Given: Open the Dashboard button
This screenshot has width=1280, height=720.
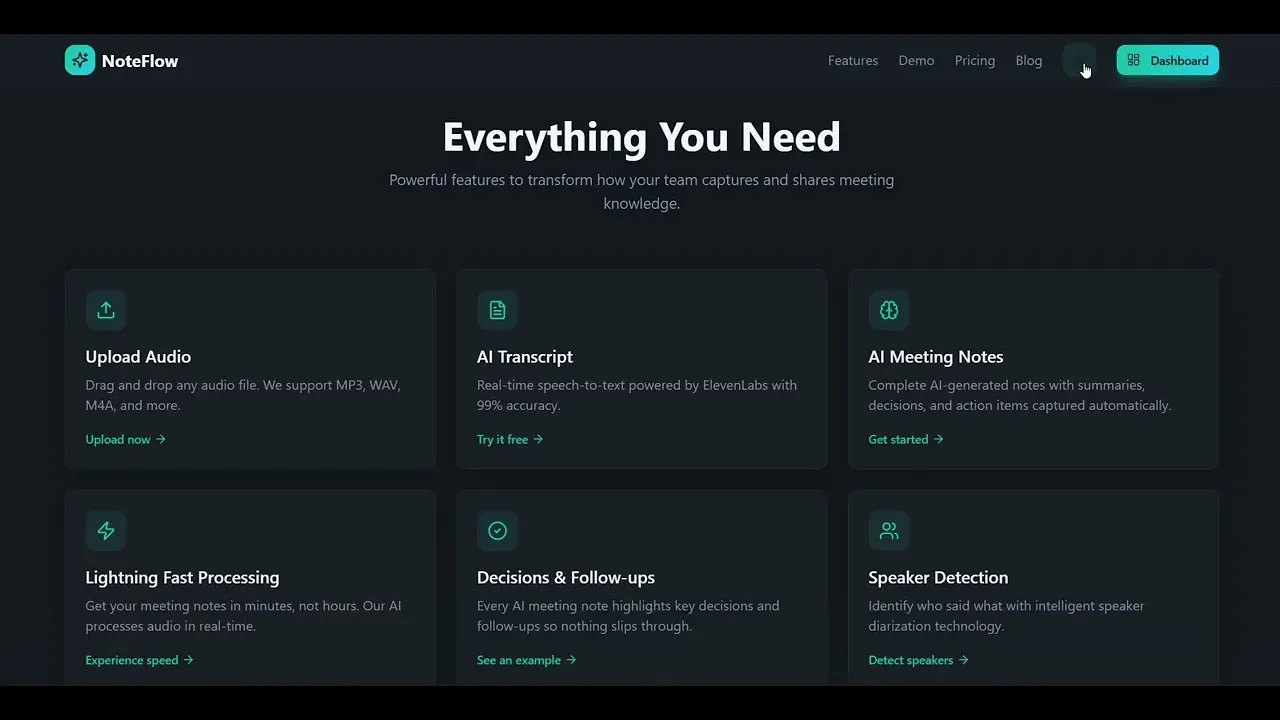Looking at the screenshot, I should click(1168, 60).
